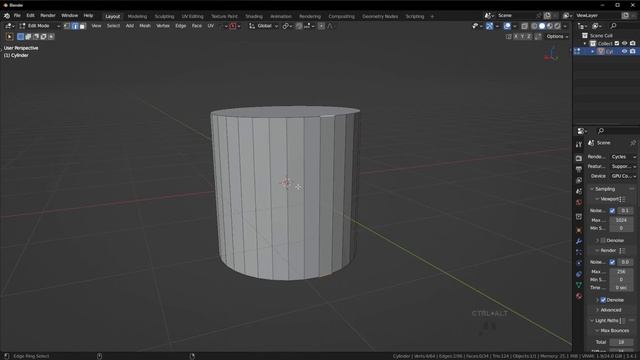
Task: Open the Options dropdown
Action: [x=557, y=37]
